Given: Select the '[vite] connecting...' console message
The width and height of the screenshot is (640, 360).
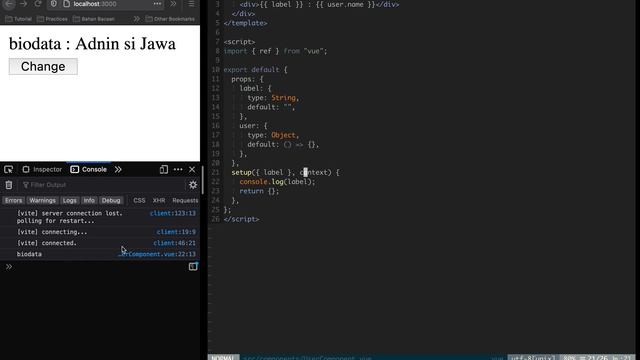Looking at the screenshot, I should tap(52, 232).
